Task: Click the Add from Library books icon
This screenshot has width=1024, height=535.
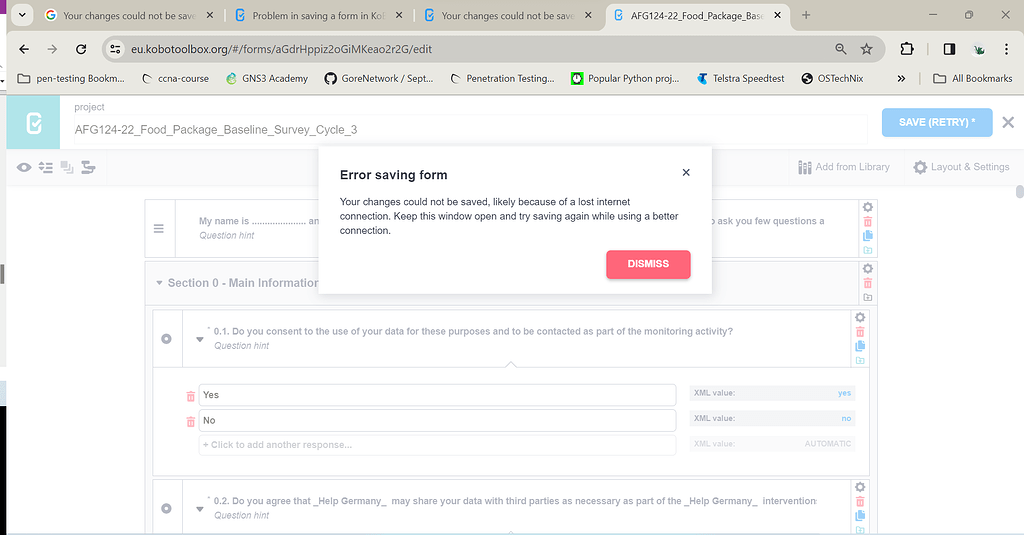Action: tap(804, 167)
